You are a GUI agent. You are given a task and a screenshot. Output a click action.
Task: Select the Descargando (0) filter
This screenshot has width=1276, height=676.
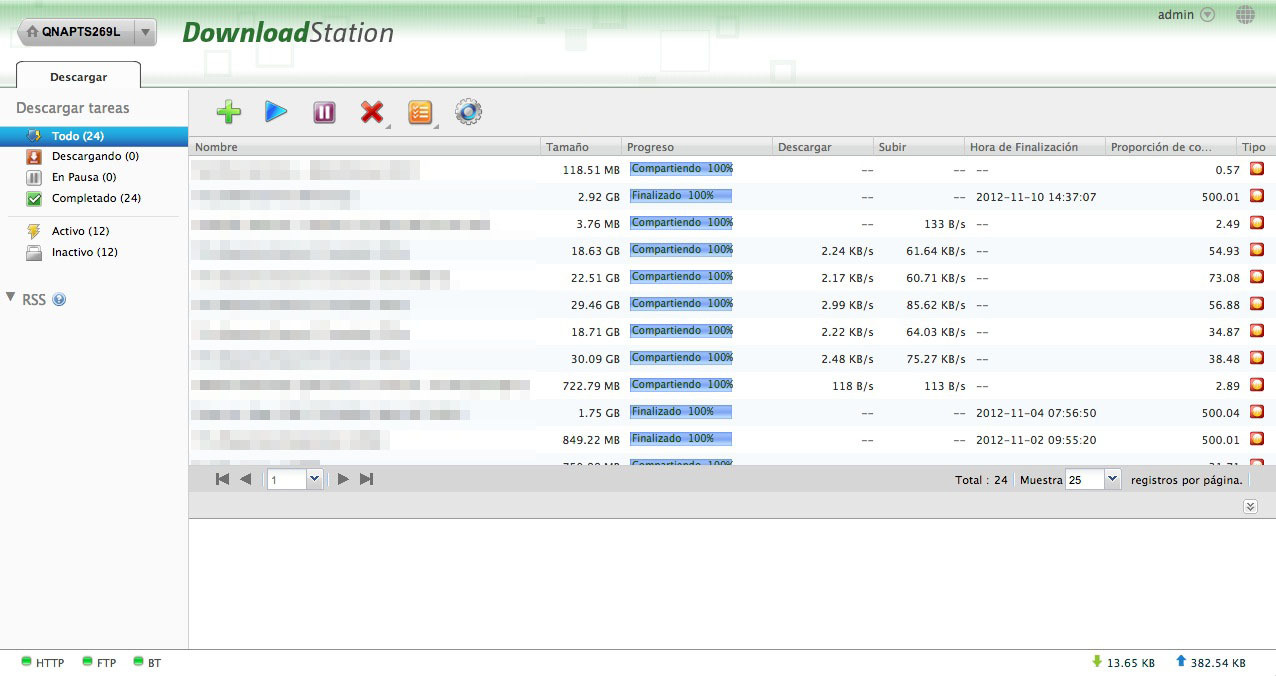click(x=94, y=156)
